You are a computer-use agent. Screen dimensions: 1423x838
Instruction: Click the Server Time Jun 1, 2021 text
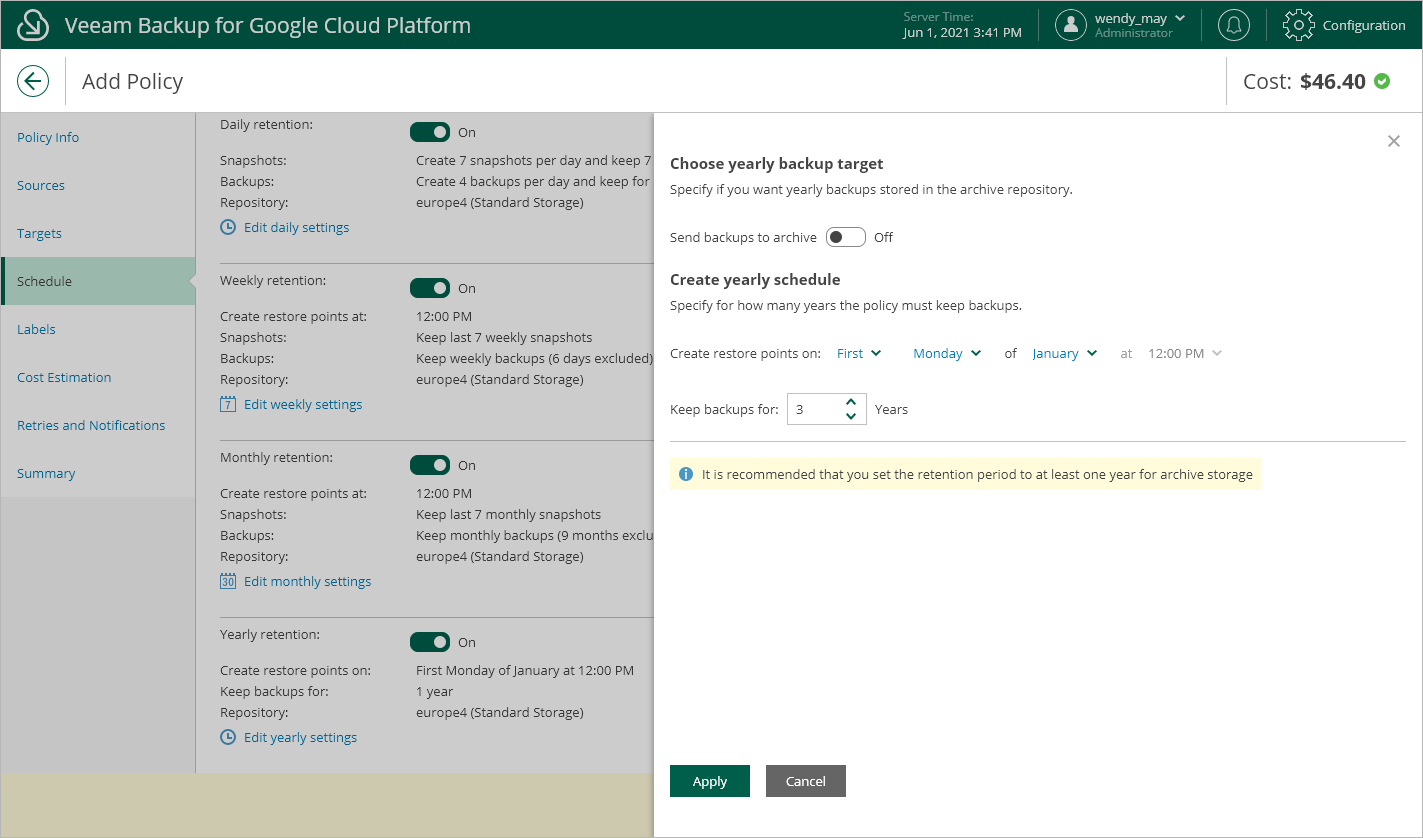point(962,25)
